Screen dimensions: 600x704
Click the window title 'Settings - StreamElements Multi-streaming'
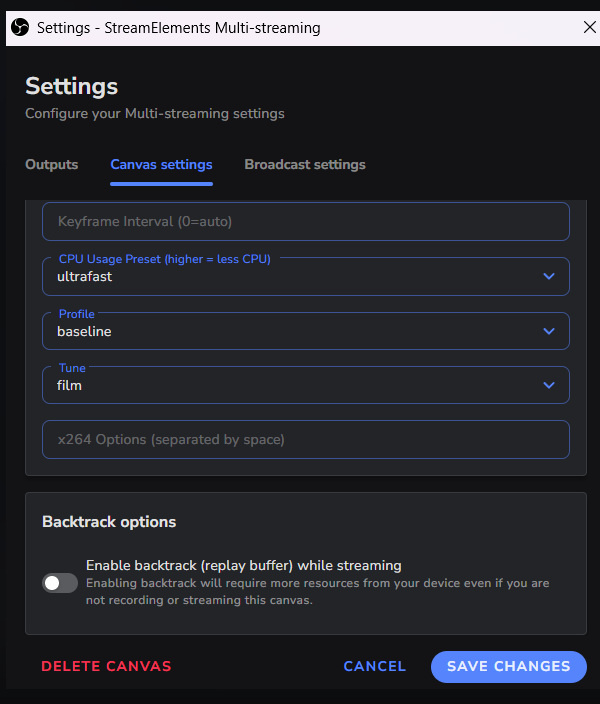click(x=179, y=28)
